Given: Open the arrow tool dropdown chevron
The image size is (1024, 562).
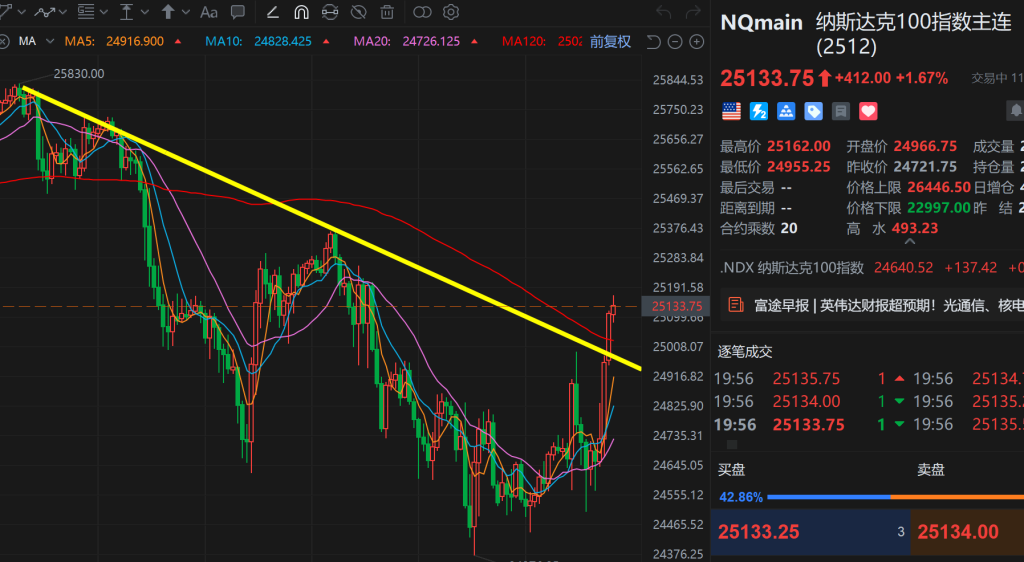Looking at the screenshot, I should [x=185, y=13].
